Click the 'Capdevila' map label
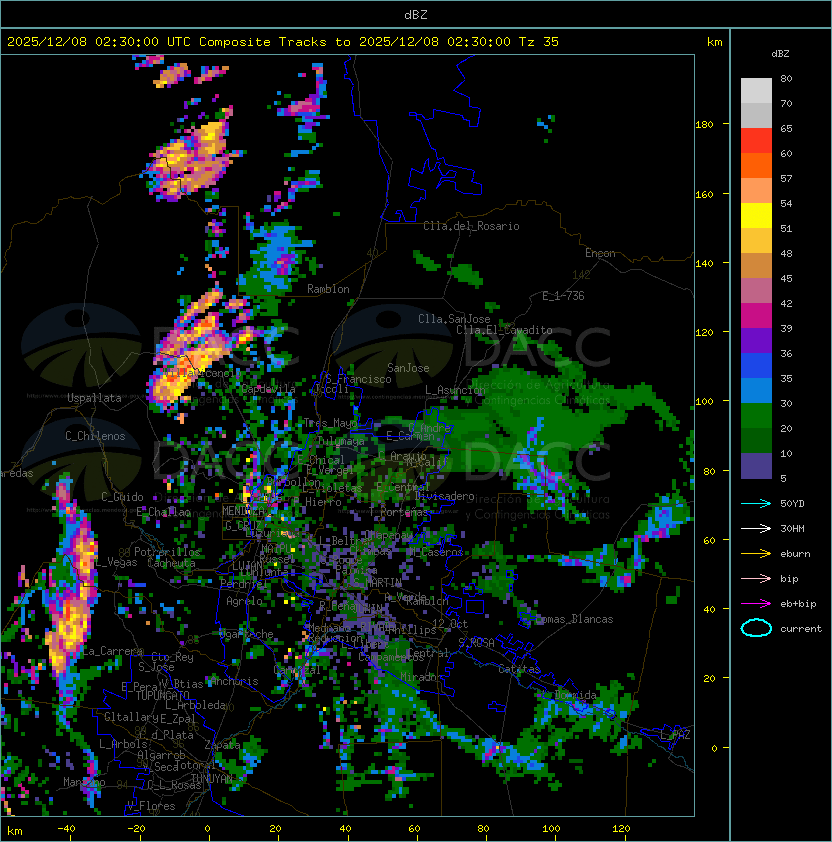 click(x=268, y=388)
